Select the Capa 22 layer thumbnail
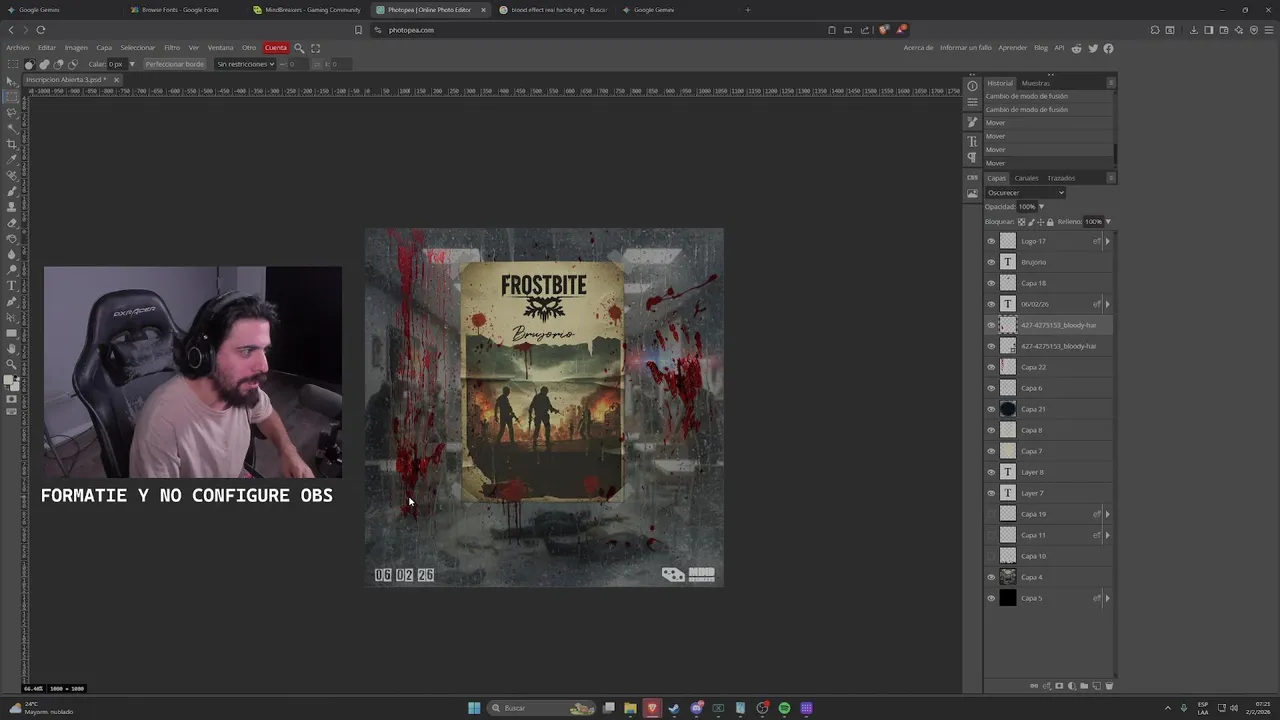Image resolution: width=1280 pixels, height=720 pixels. pyautogui.click(x=1008, y=367)
